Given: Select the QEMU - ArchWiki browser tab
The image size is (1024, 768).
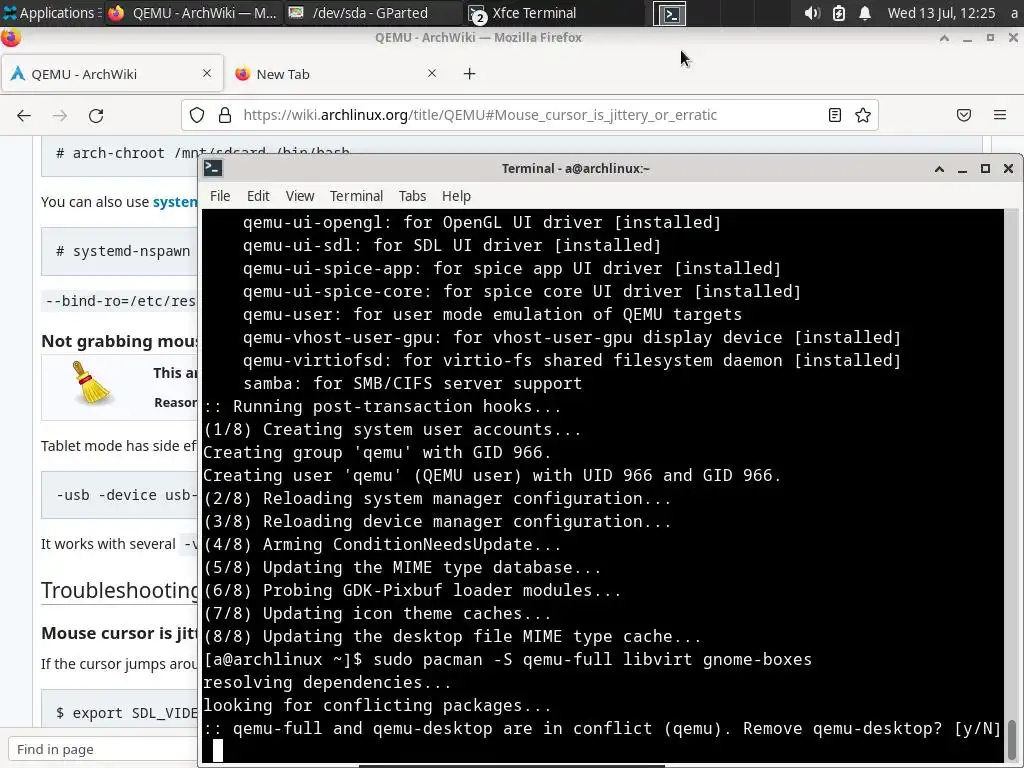Looking at the screenshot, I should click(x=111, y=74).
